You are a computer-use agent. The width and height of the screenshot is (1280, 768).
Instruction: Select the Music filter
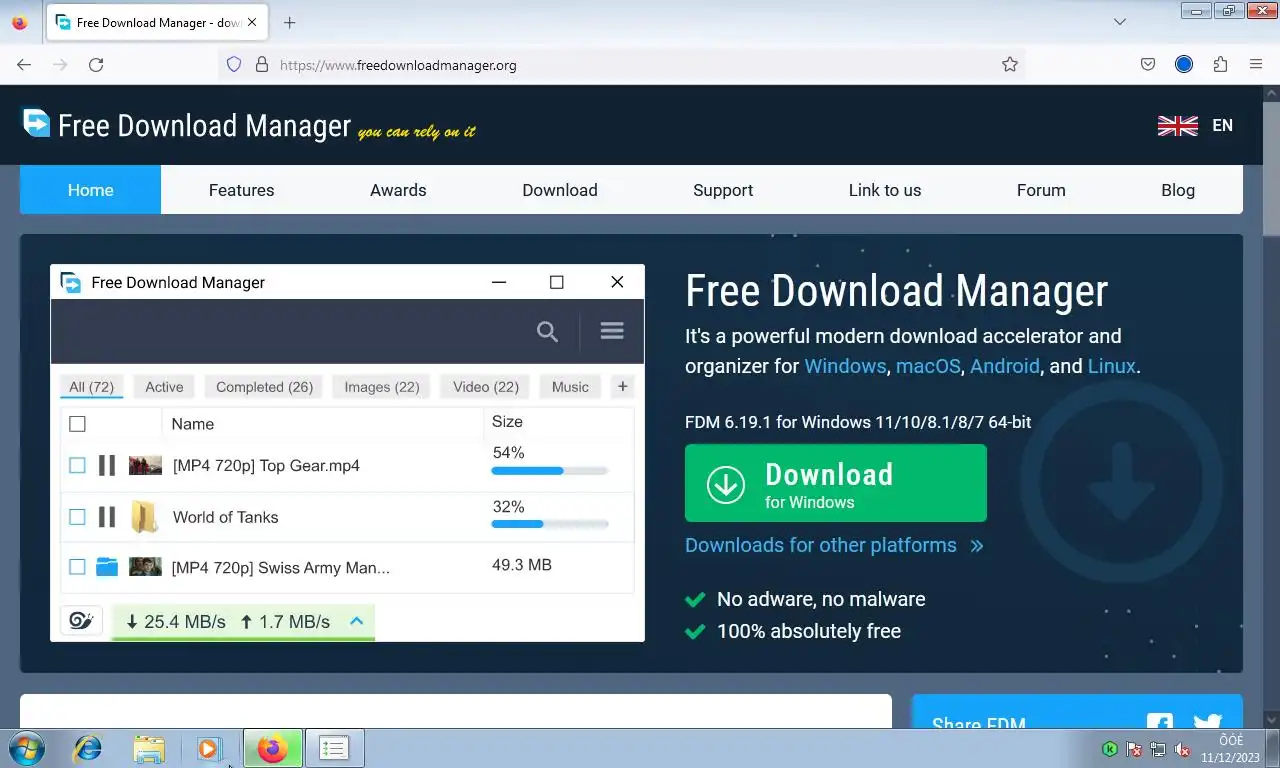click(570, 387)
